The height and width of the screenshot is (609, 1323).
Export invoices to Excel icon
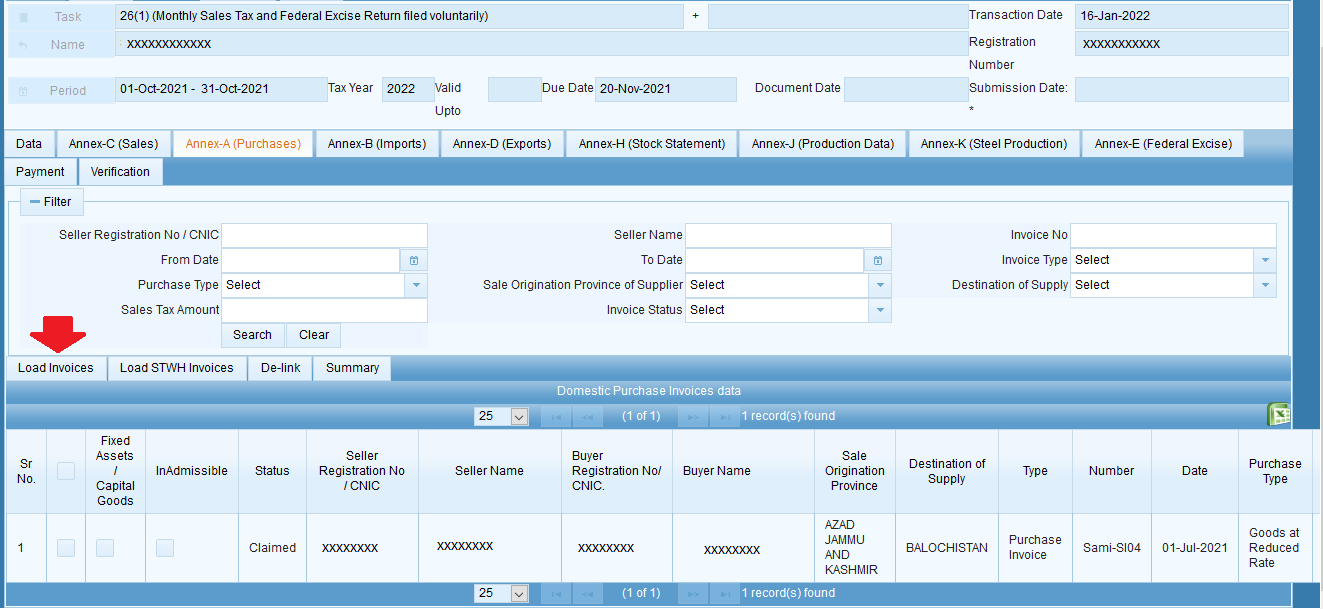(x=1277, y=415)
